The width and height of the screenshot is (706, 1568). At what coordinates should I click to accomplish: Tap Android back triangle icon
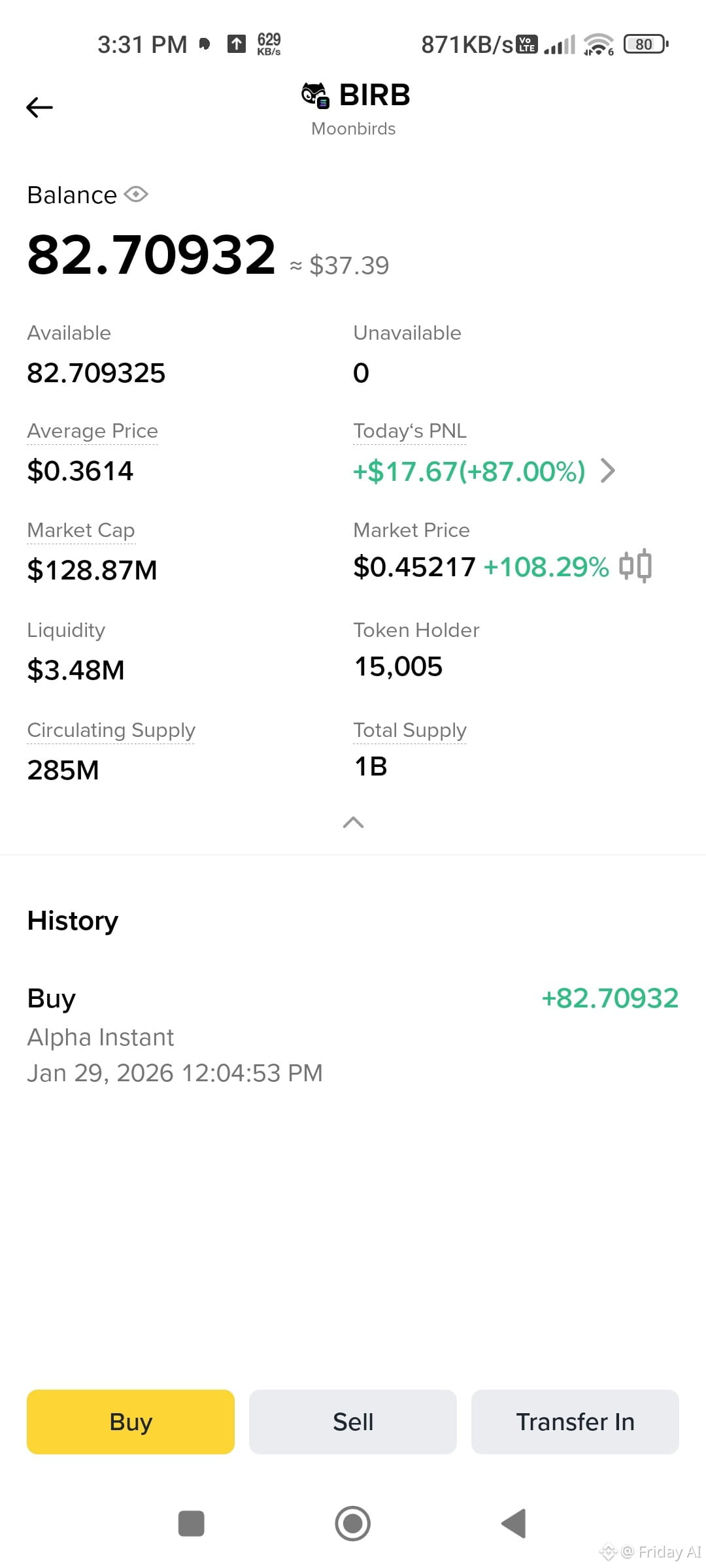pyautogui.click(x=514, y=1524)
